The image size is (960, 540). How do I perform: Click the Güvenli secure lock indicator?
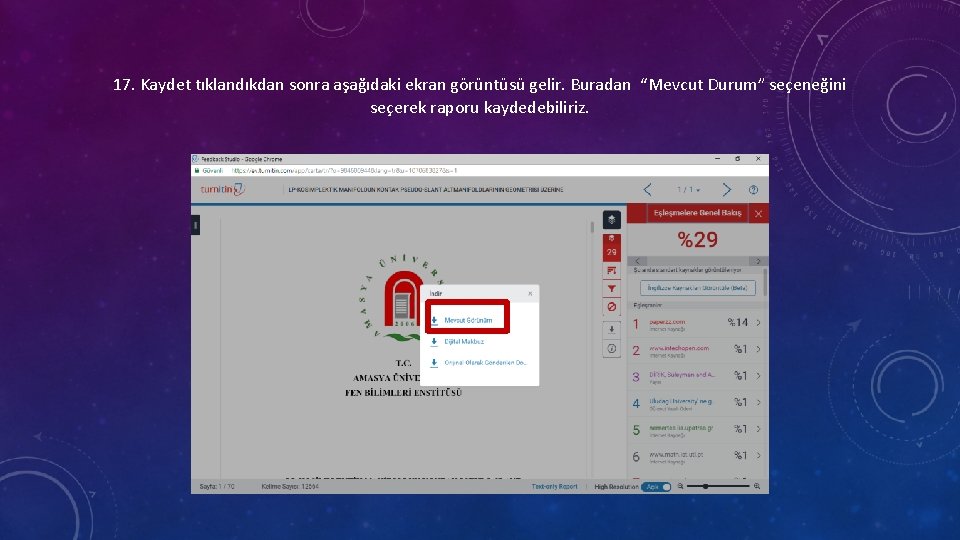click(208, 171)
